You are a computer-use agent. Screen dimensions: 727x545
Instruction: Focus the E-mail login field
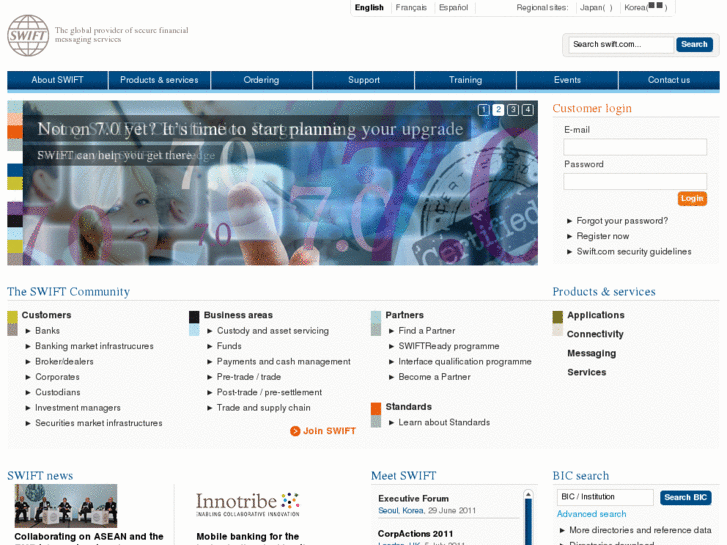635,147
